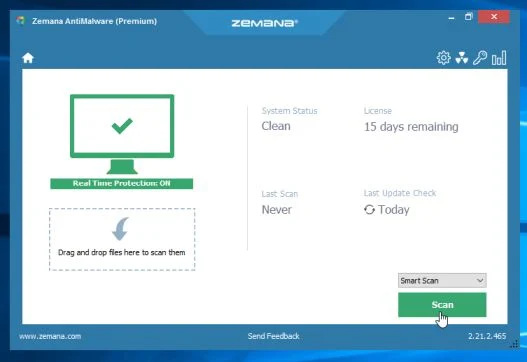Minimize the Zemana AntiMalware window

click(451, 17)
